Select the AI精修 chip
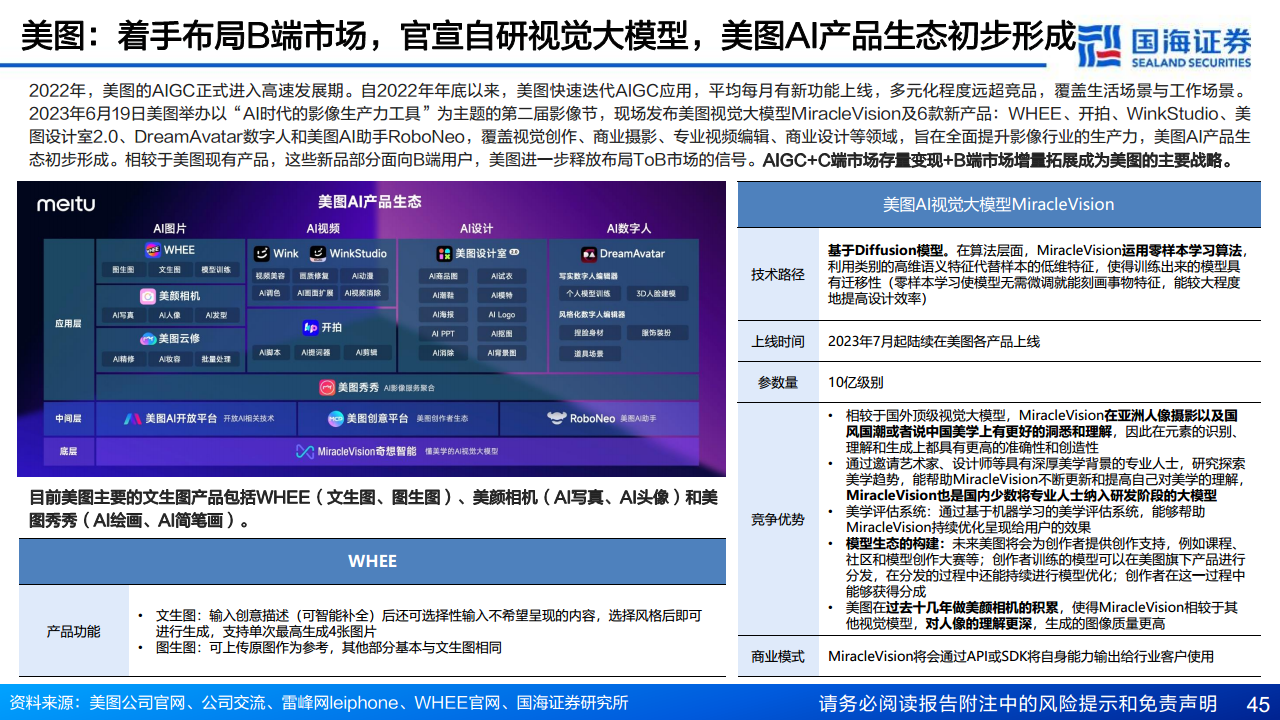This screenshot has height=720, width=1280. 124,359
